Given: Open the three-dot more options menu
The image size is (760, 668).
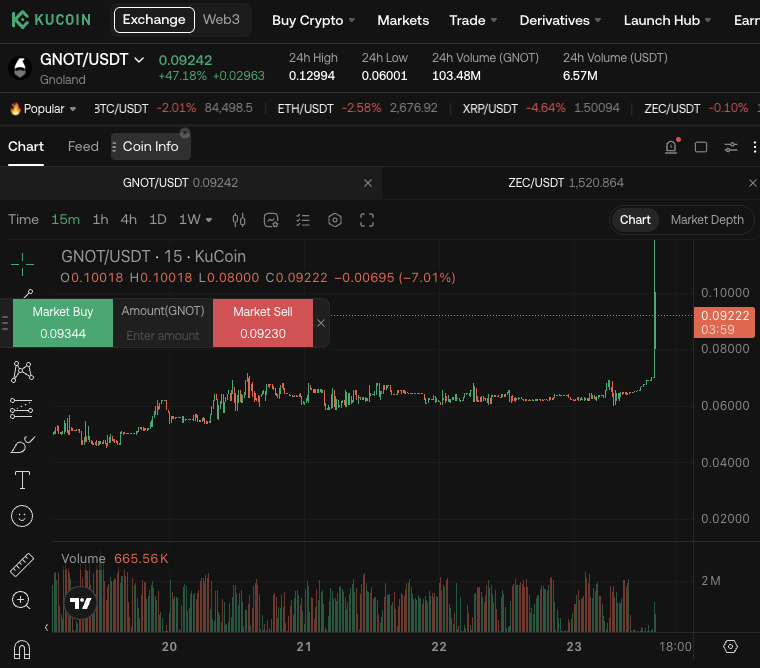Looking at the screenshot, I should click(x=755, y=147).
